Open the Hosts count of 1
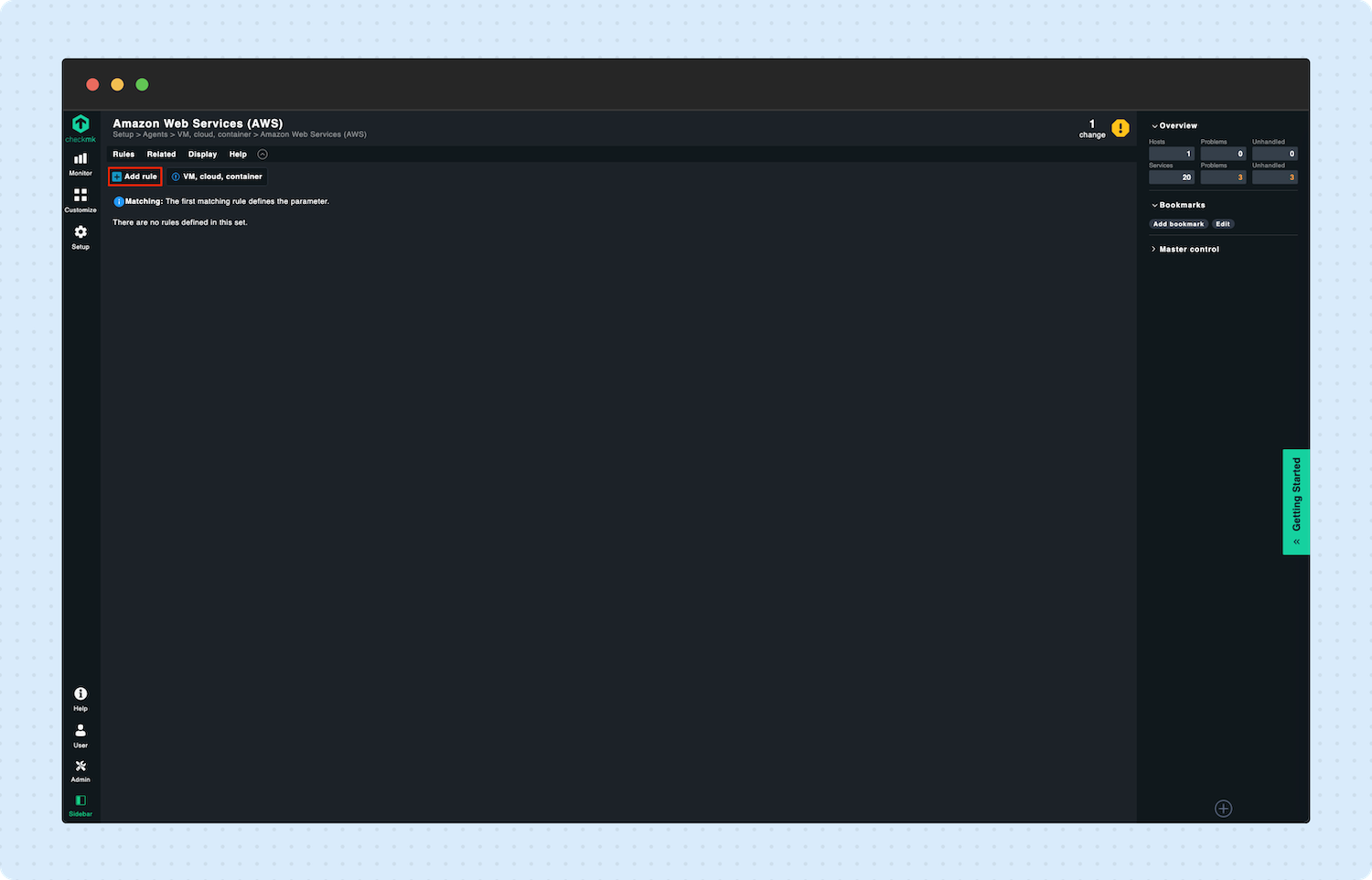The image size is (1372, 880). click(1172, 154)
